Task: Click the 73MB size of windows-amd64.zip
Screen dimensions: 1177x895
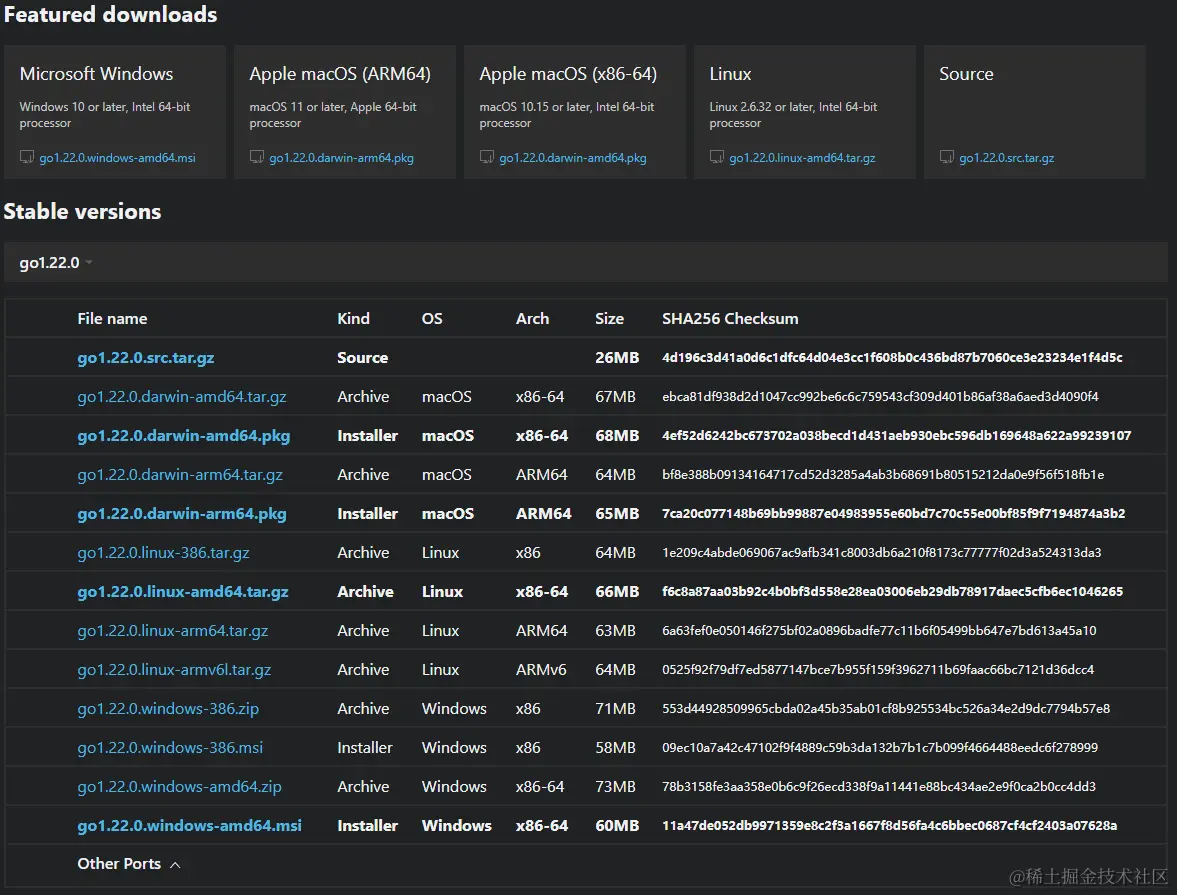Action: 616,788
